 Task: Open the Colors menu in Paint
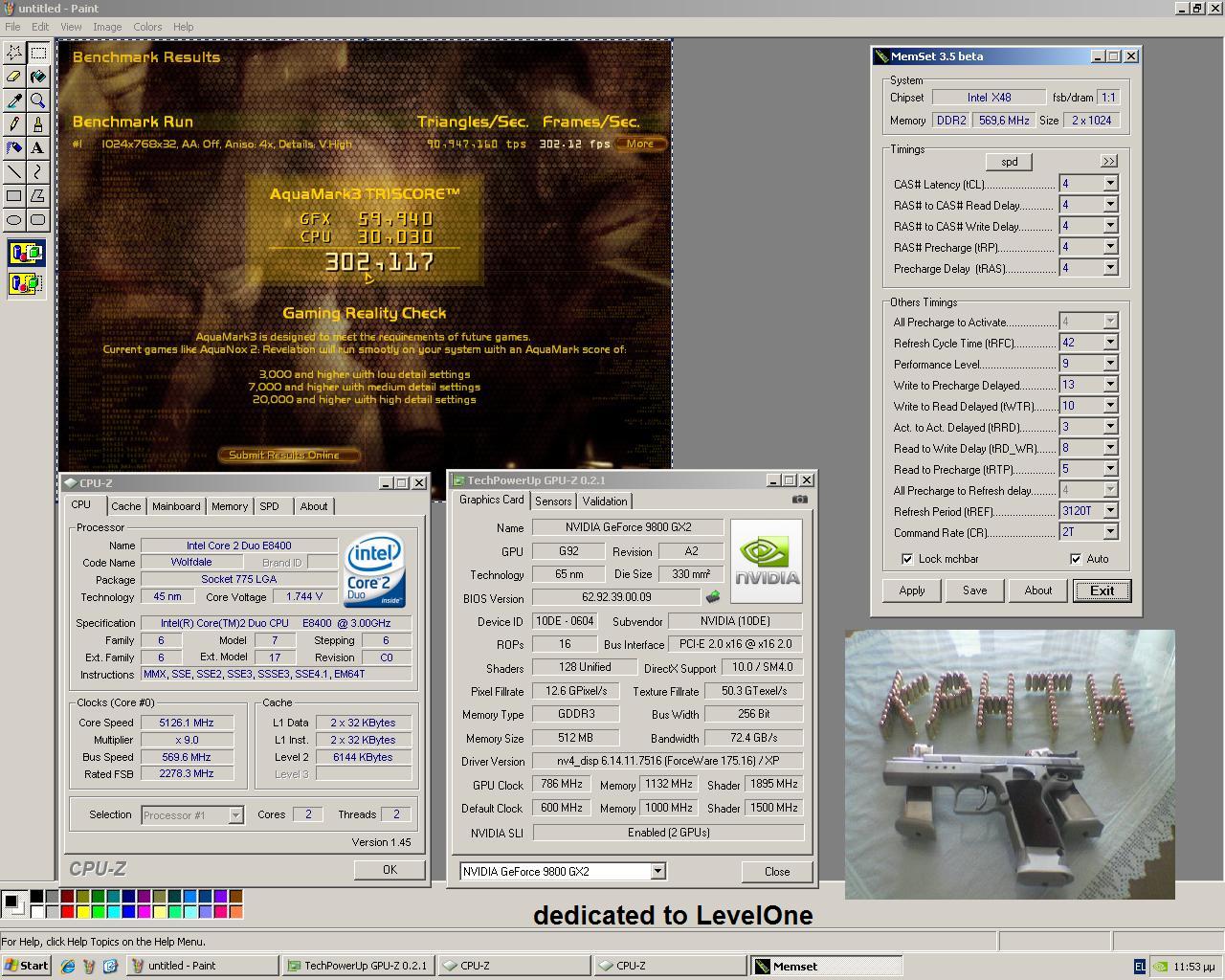pyautogui.click(x=147, y=27)
